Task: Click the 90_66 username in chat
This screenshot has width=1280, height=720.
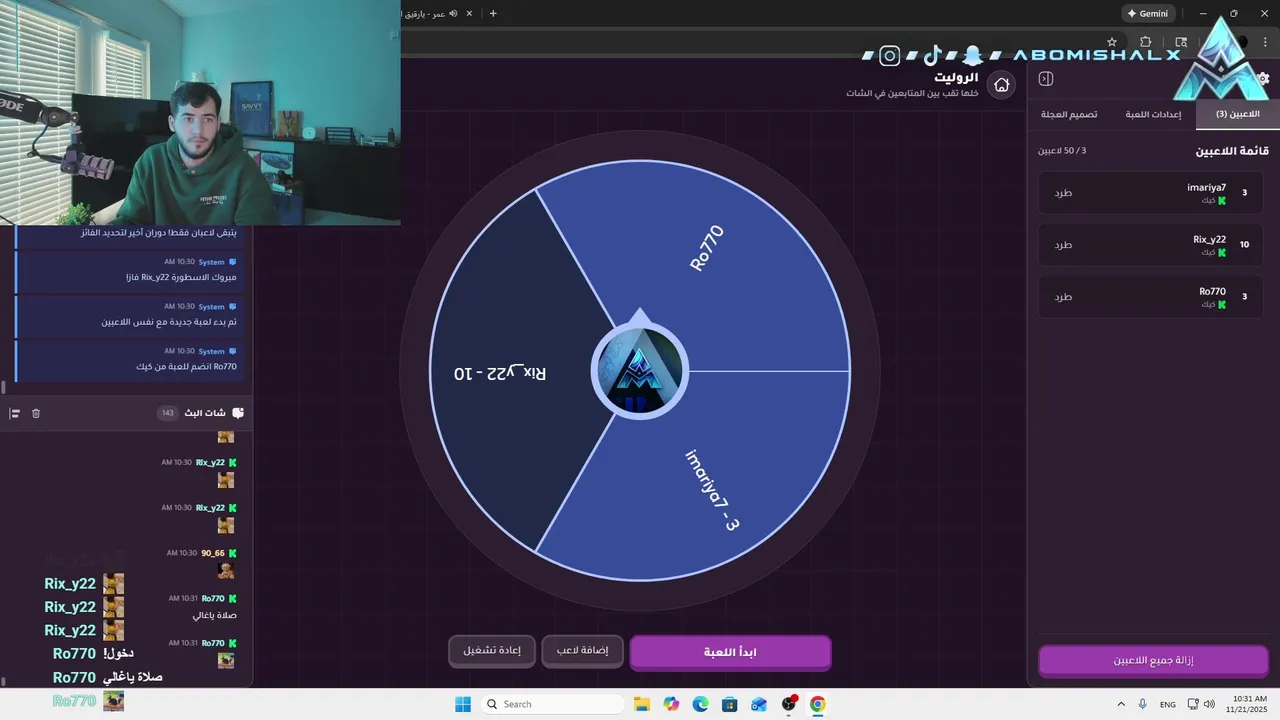Action: tap(213, 553)
